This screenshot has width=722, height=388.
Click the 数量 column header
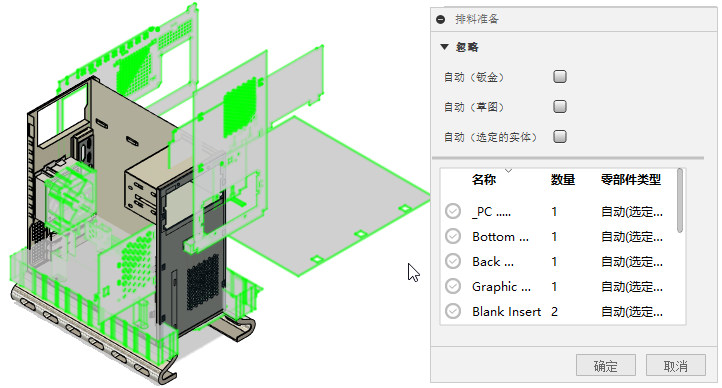point(563,180)
